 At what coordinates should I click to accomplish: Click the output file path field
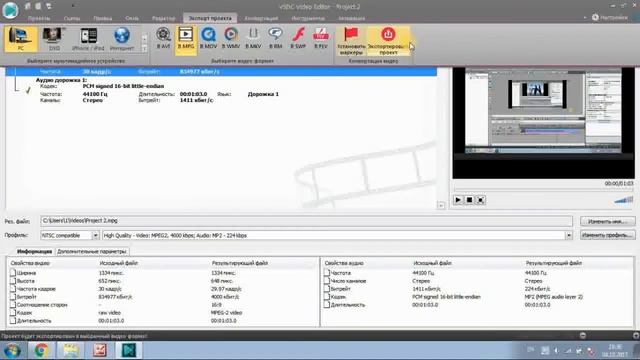click(x=306, y=221)
